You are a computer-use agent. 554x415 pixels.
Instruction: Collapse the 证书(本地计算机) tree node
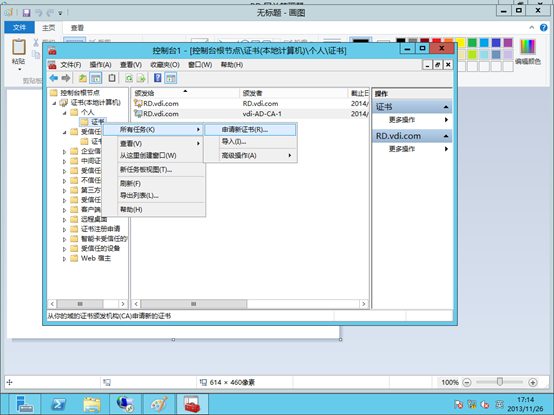54,103
